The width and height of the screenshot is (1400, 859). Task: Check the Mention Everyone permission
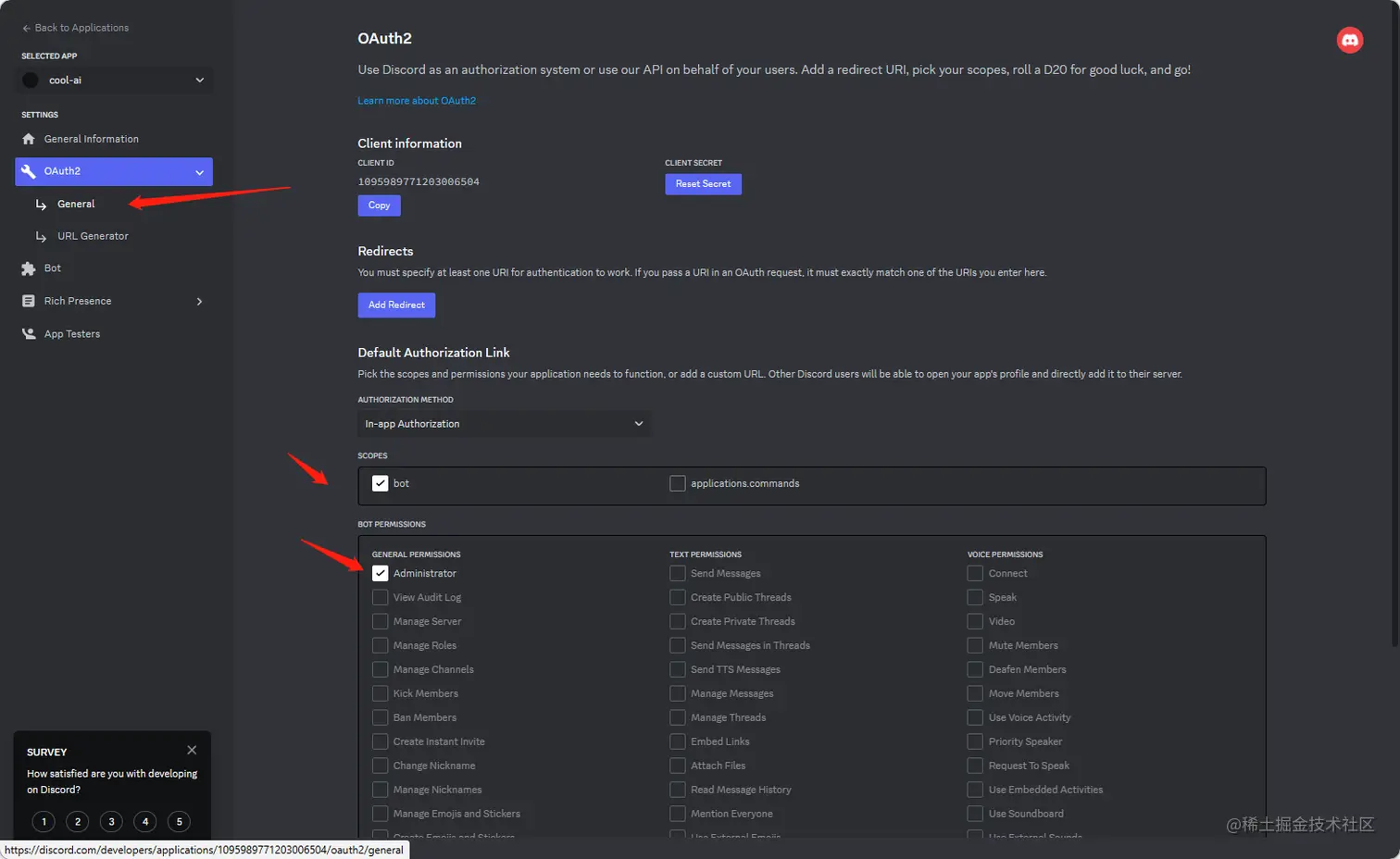coord(678,814)
